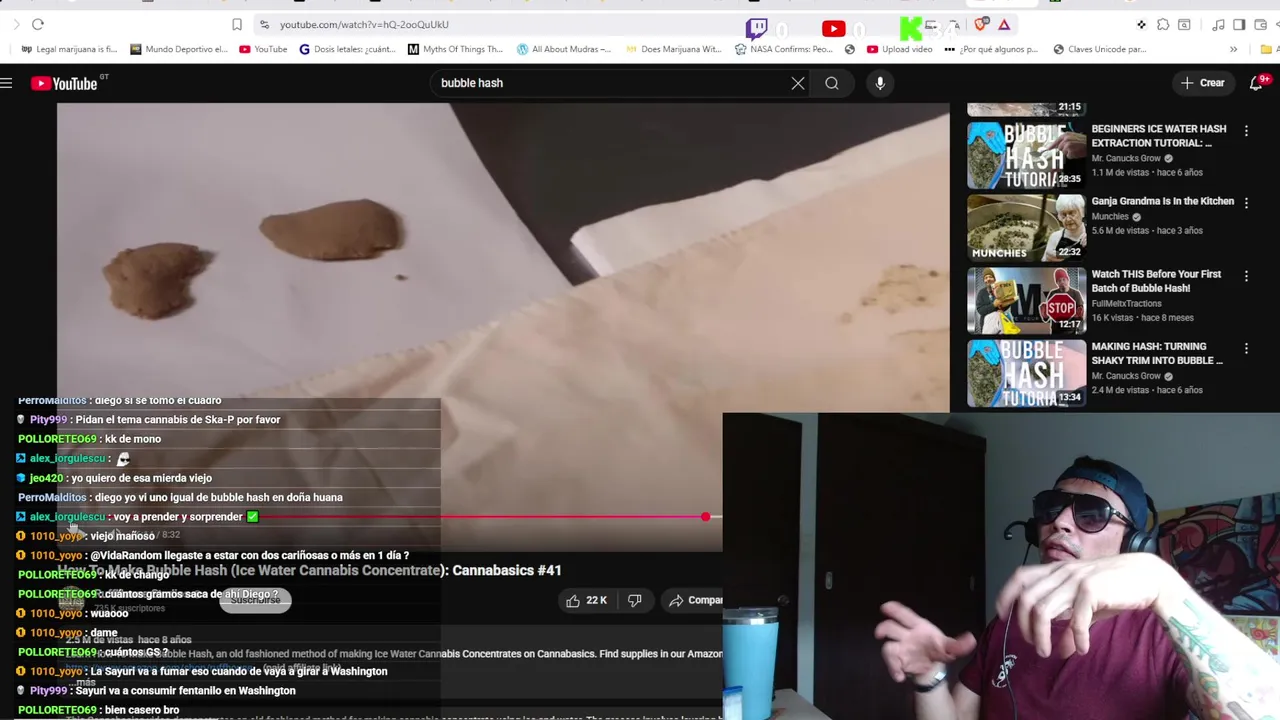
Task: Dislike the video with thumbs down
Action: [634, 600]
